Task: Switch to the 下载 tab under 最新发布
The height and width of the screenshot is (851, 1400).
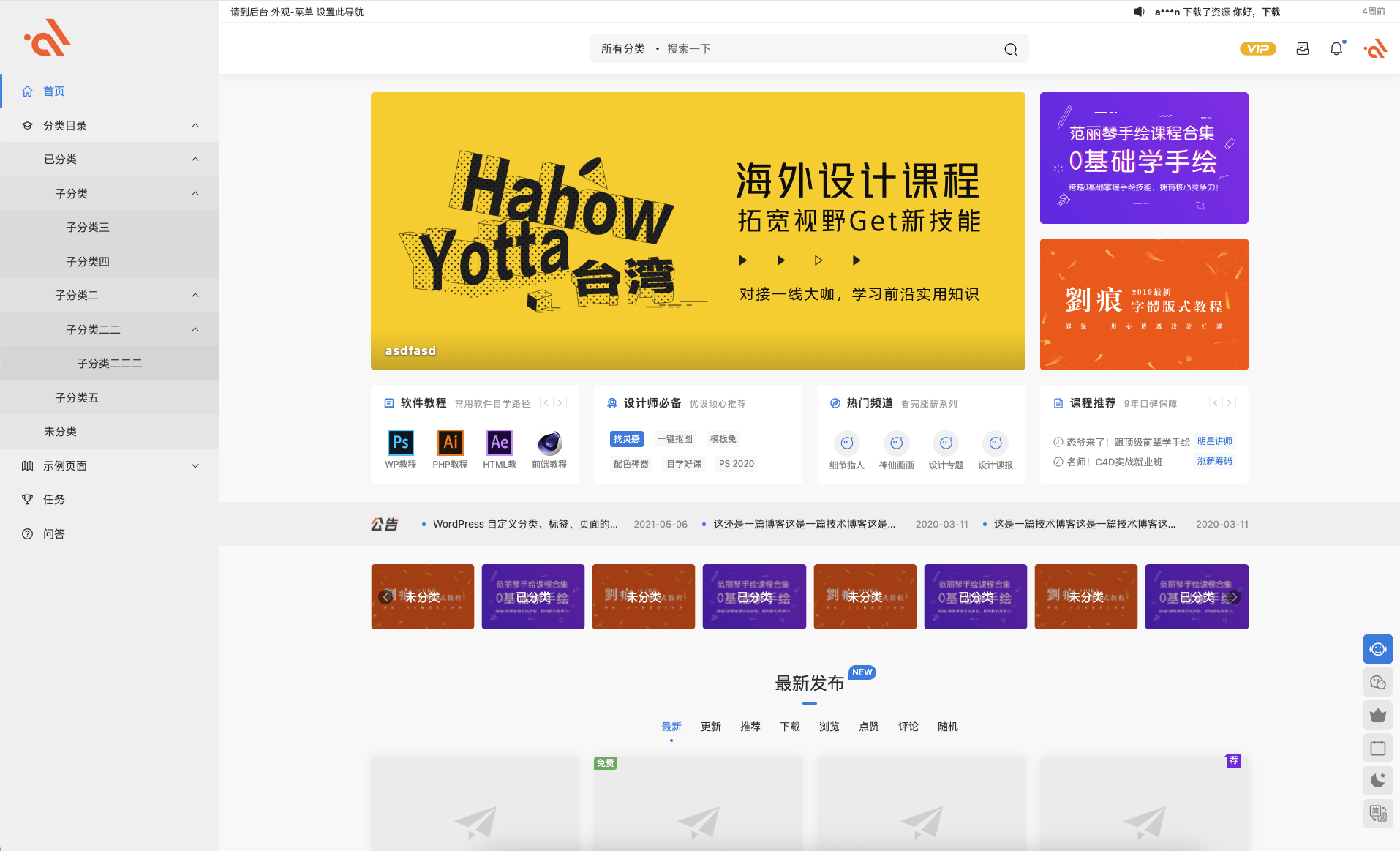Action: coord(789,726)
